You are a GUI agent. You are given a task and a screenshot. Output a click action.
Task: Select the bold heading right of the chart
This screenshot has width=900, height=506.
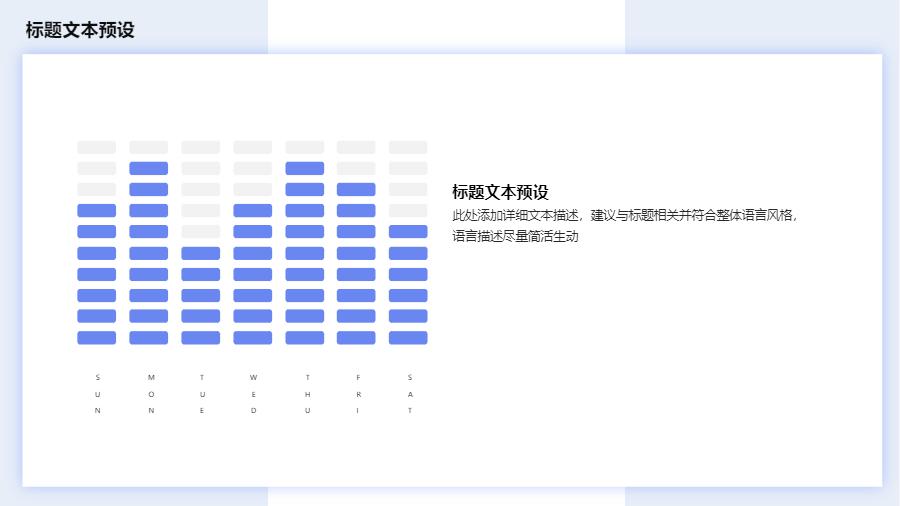(500, 192)
